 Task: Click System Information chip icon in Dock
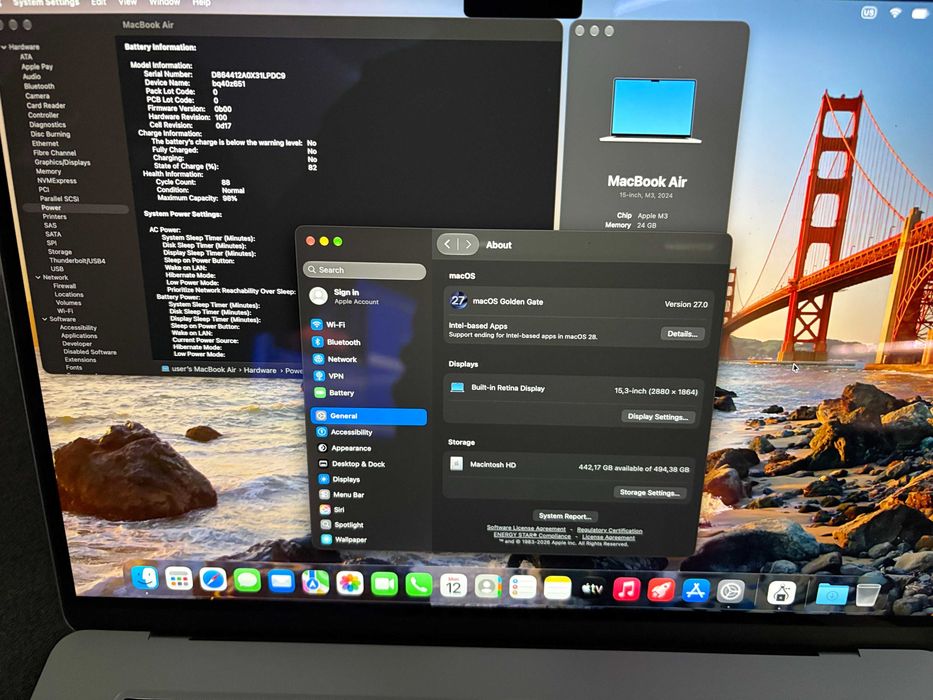(x=781, y=593)
